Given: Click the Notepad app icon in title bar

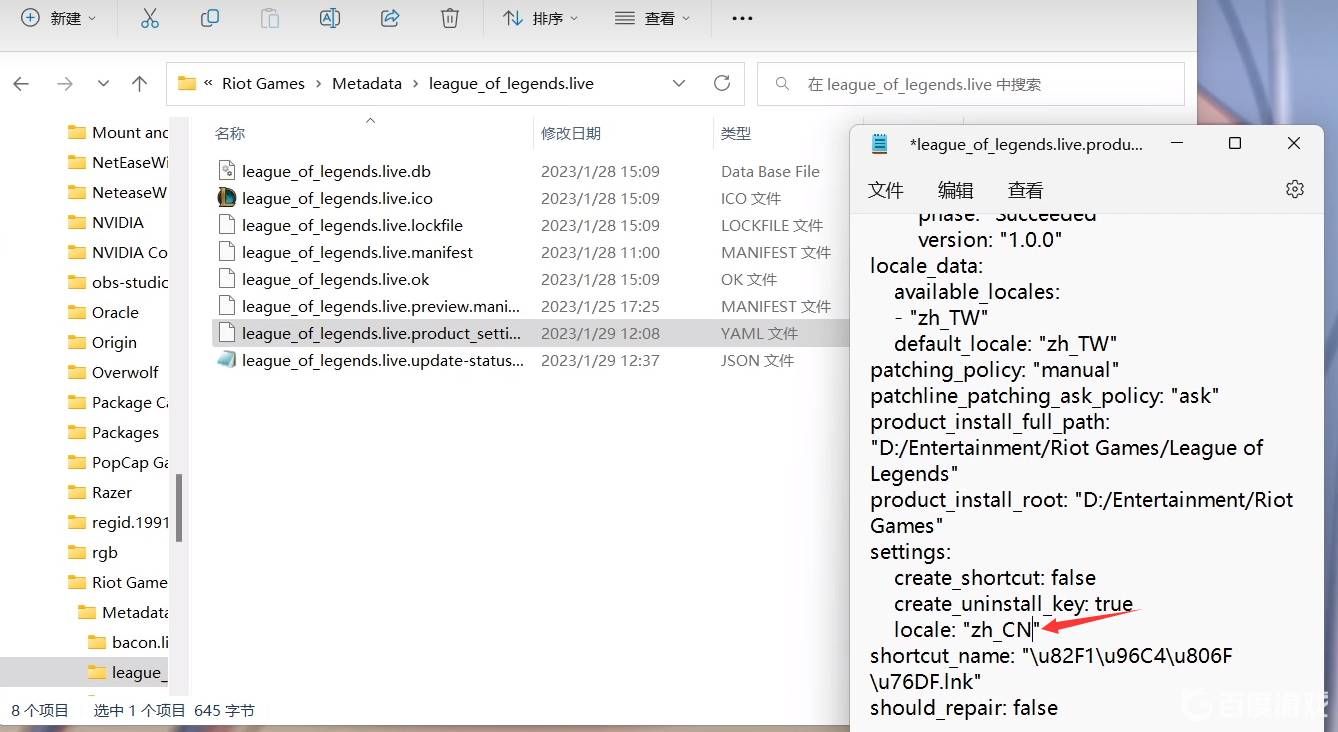Looking at the screenshot, I should click(x=880, y=144).
